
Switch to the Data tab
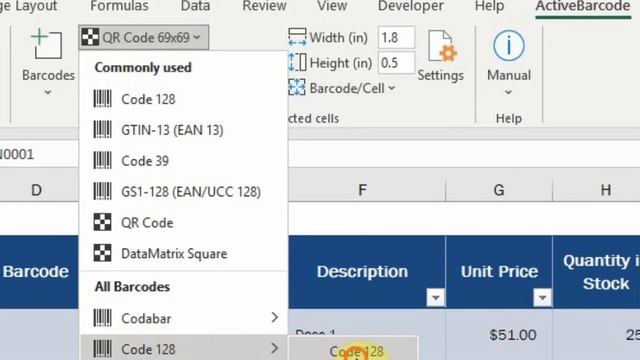point(196,6)
